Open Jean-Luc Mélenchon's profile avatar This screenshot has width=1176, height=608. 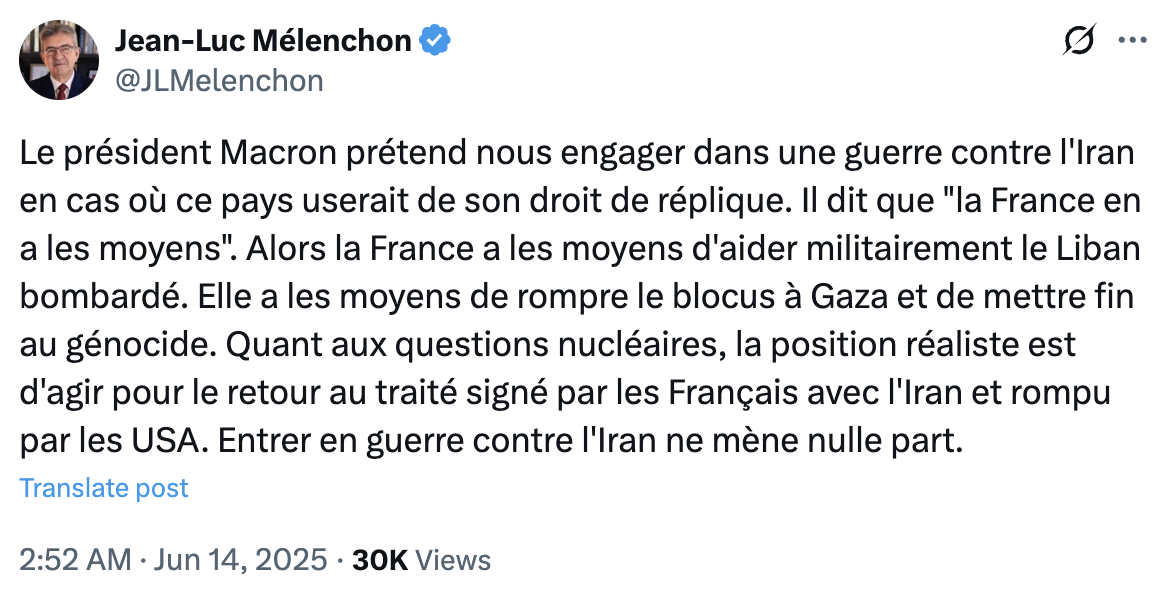[58, 60]
